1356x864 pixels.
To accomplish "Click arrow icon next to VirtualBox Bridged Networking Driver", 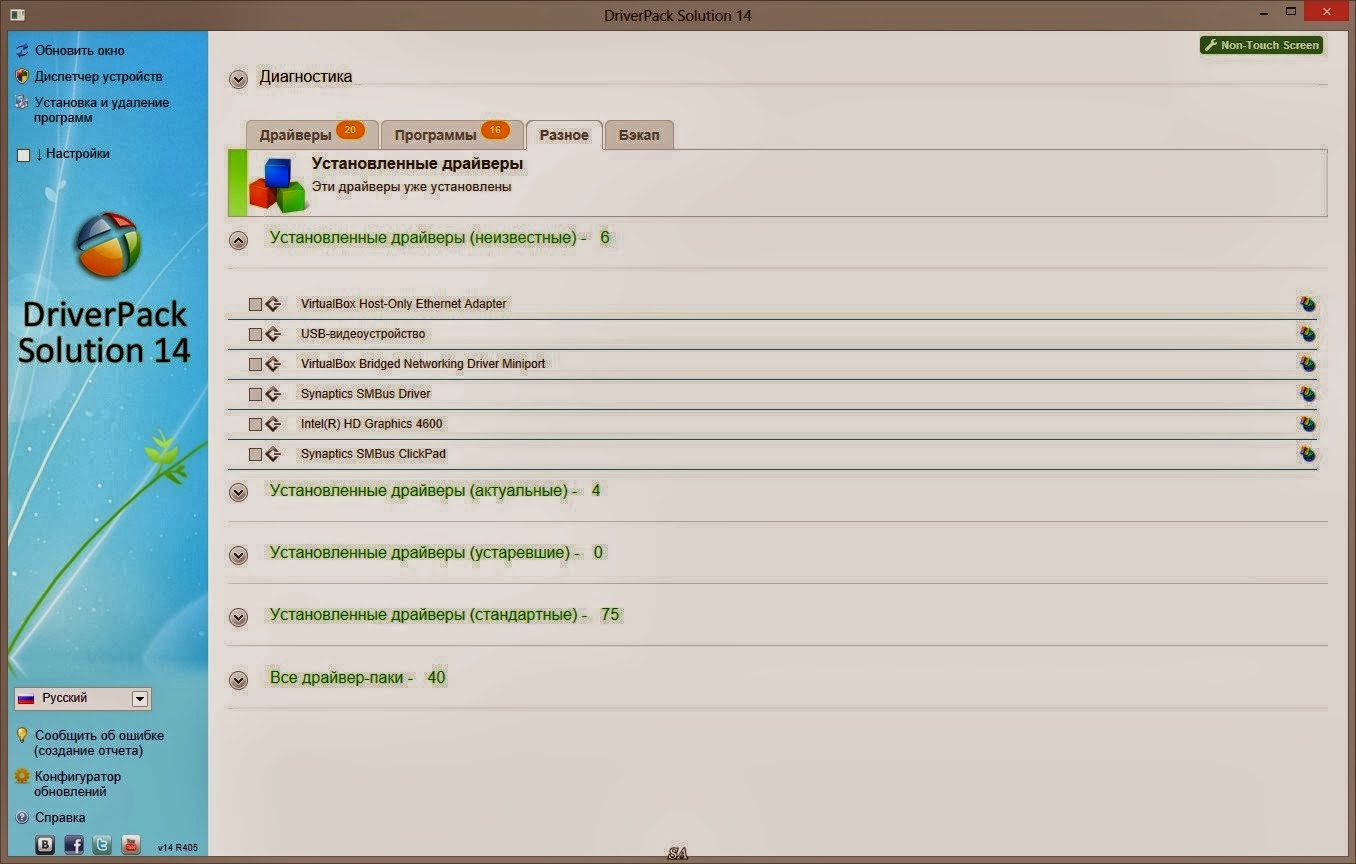I will pyautogui.click(x=273, y=364).
